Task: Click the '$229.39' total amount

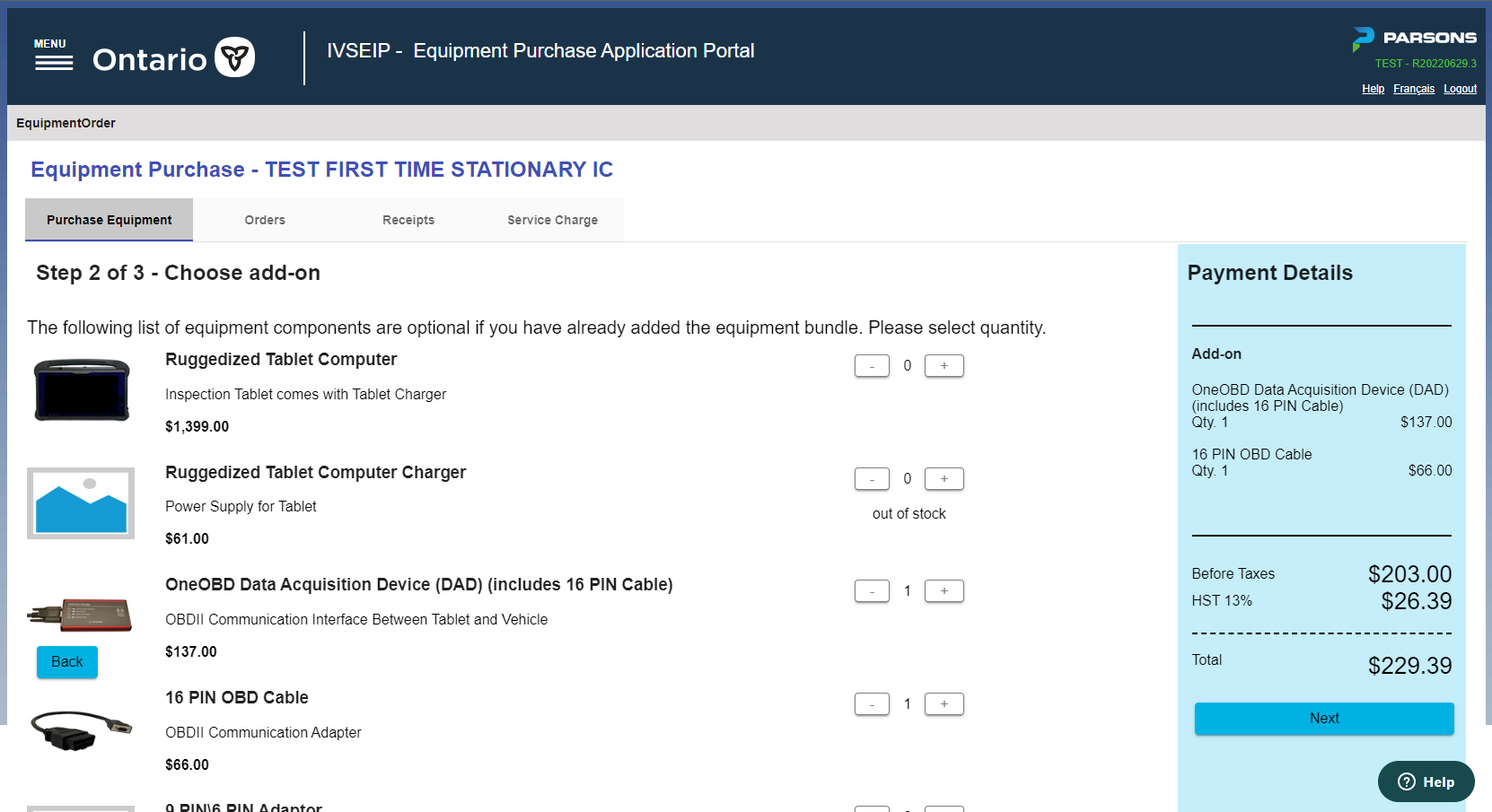Action: 1409,666
